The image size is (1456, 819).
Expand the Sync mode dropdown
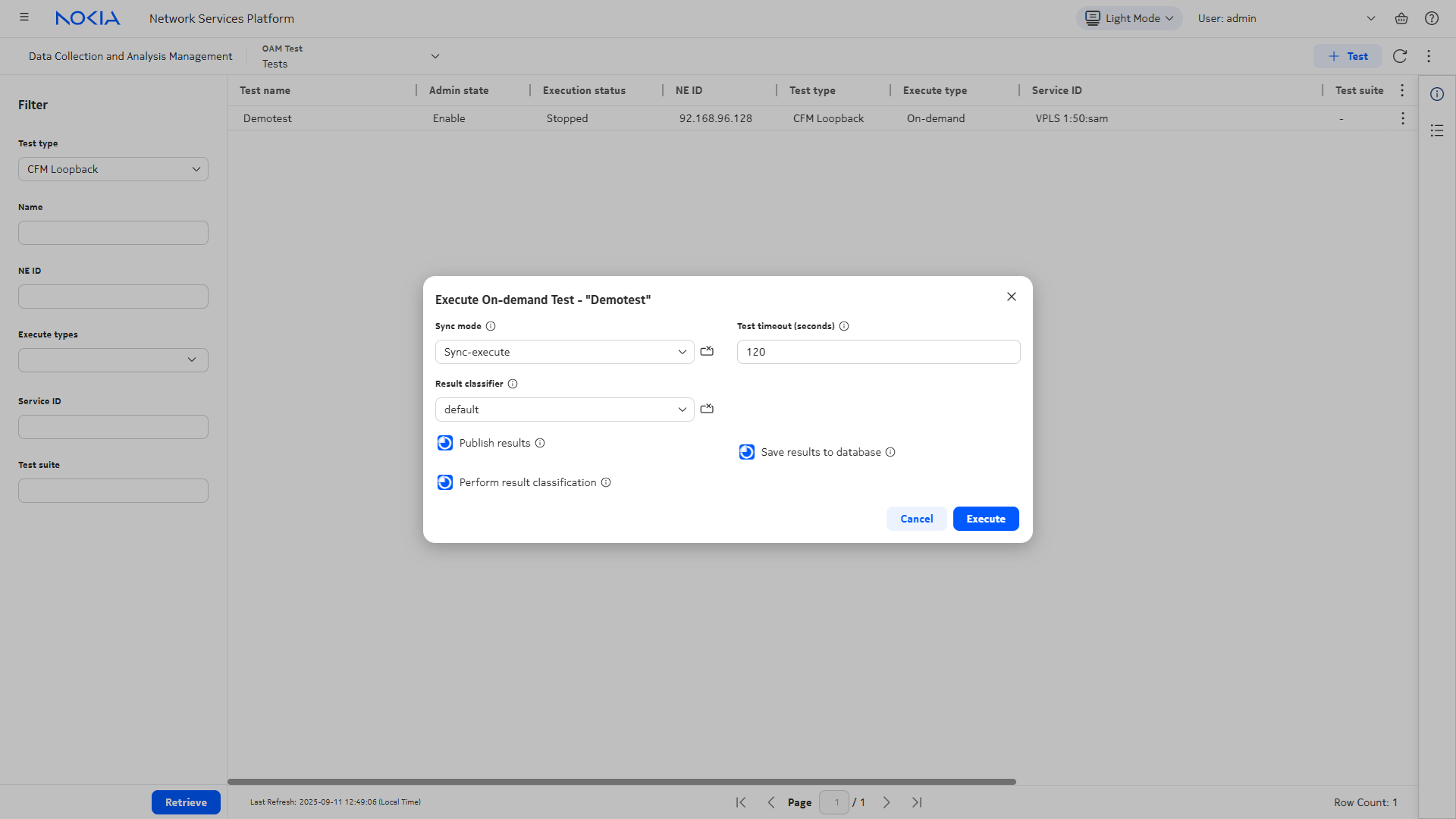564,352
